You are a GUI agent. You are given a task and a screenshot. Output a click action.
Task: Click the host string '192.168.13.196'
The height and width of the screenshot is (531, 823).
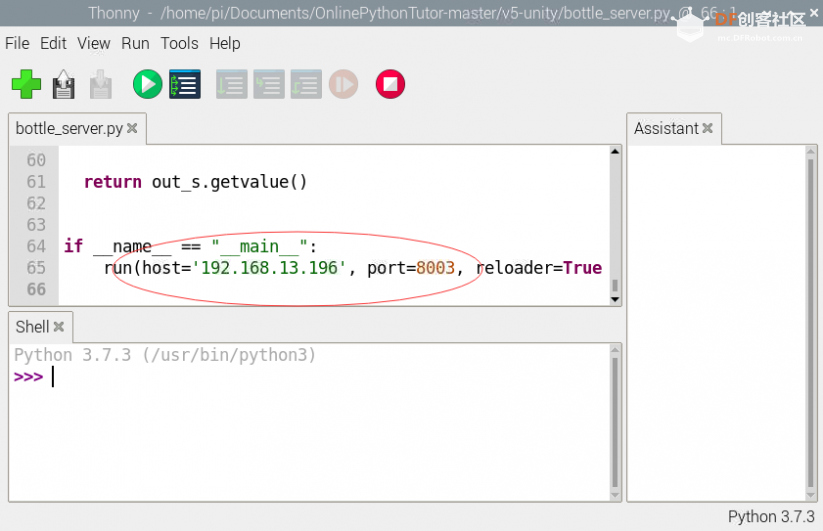tap(269, 268)
